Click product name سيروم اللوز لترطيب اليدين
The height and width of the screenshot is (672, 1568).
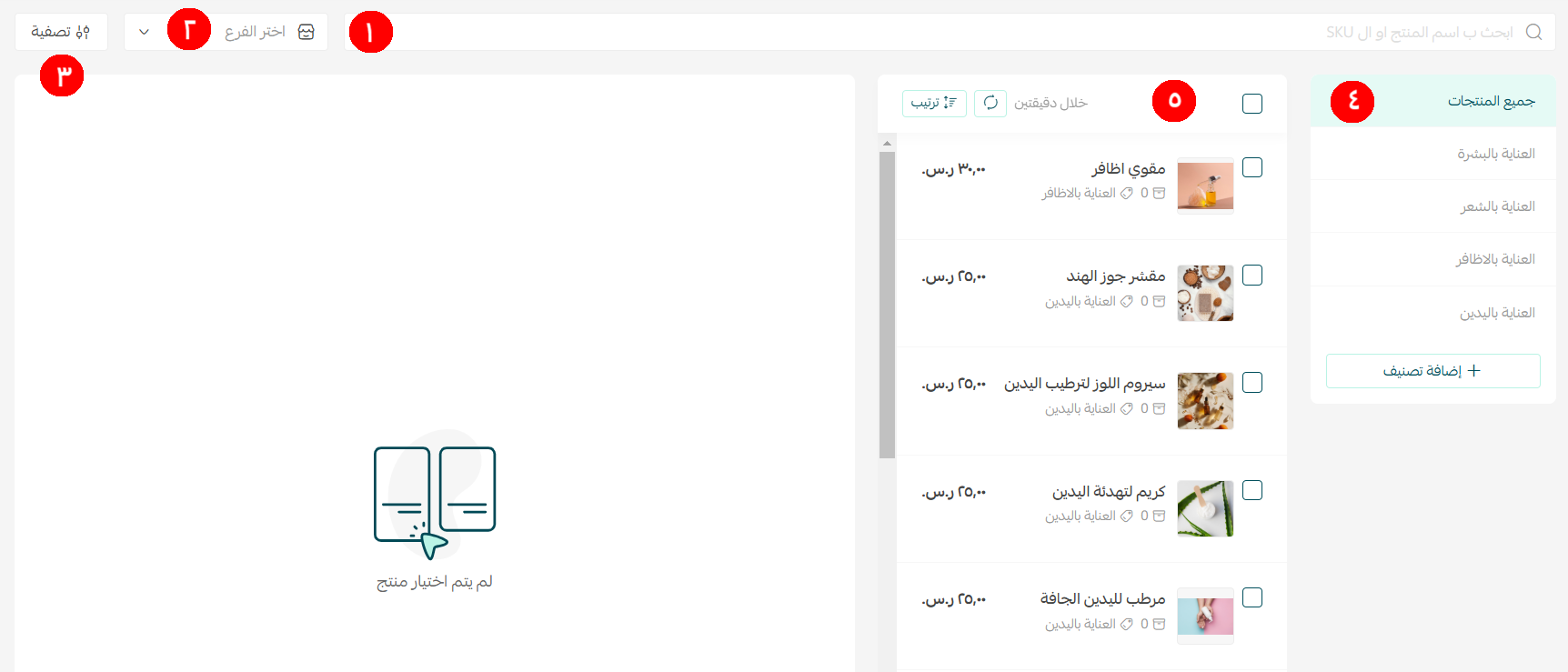pos(1085,384)
